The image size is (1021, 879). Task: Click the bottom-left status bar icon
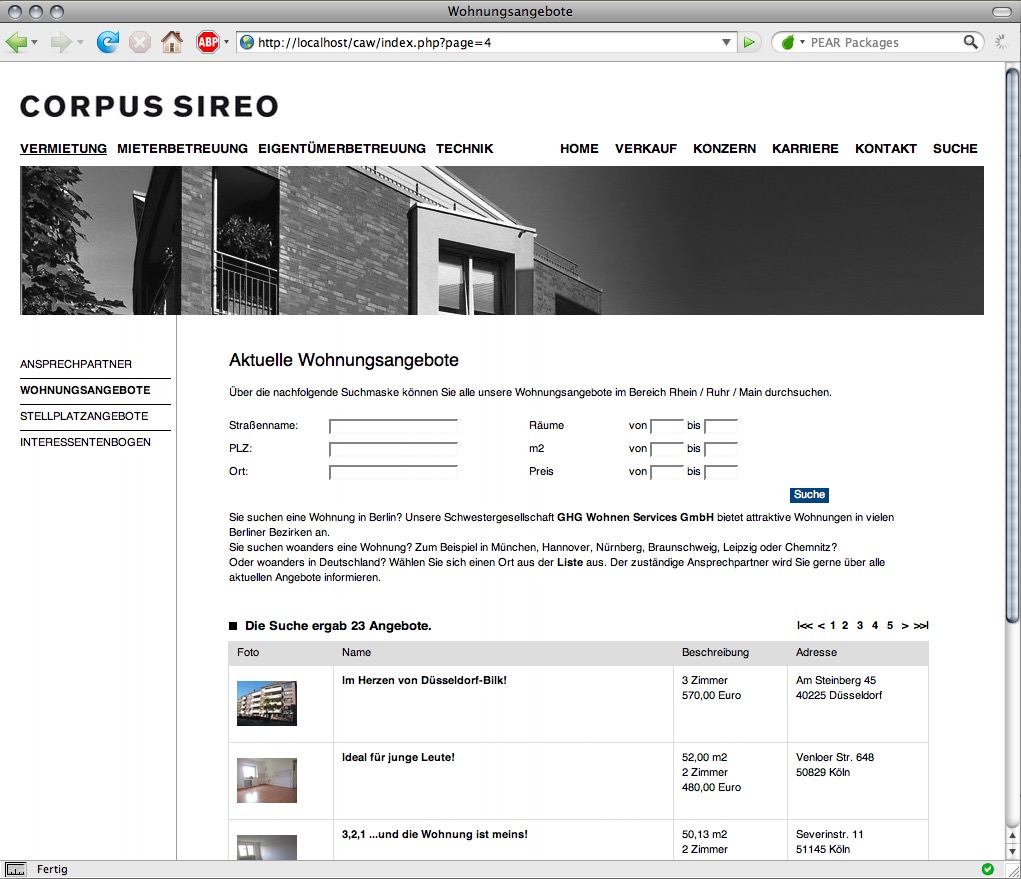[x=17, y=869]
